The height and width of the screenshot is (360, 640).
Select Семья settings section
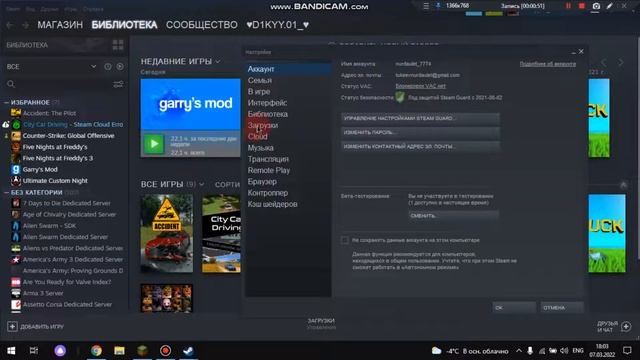point(288,80)
